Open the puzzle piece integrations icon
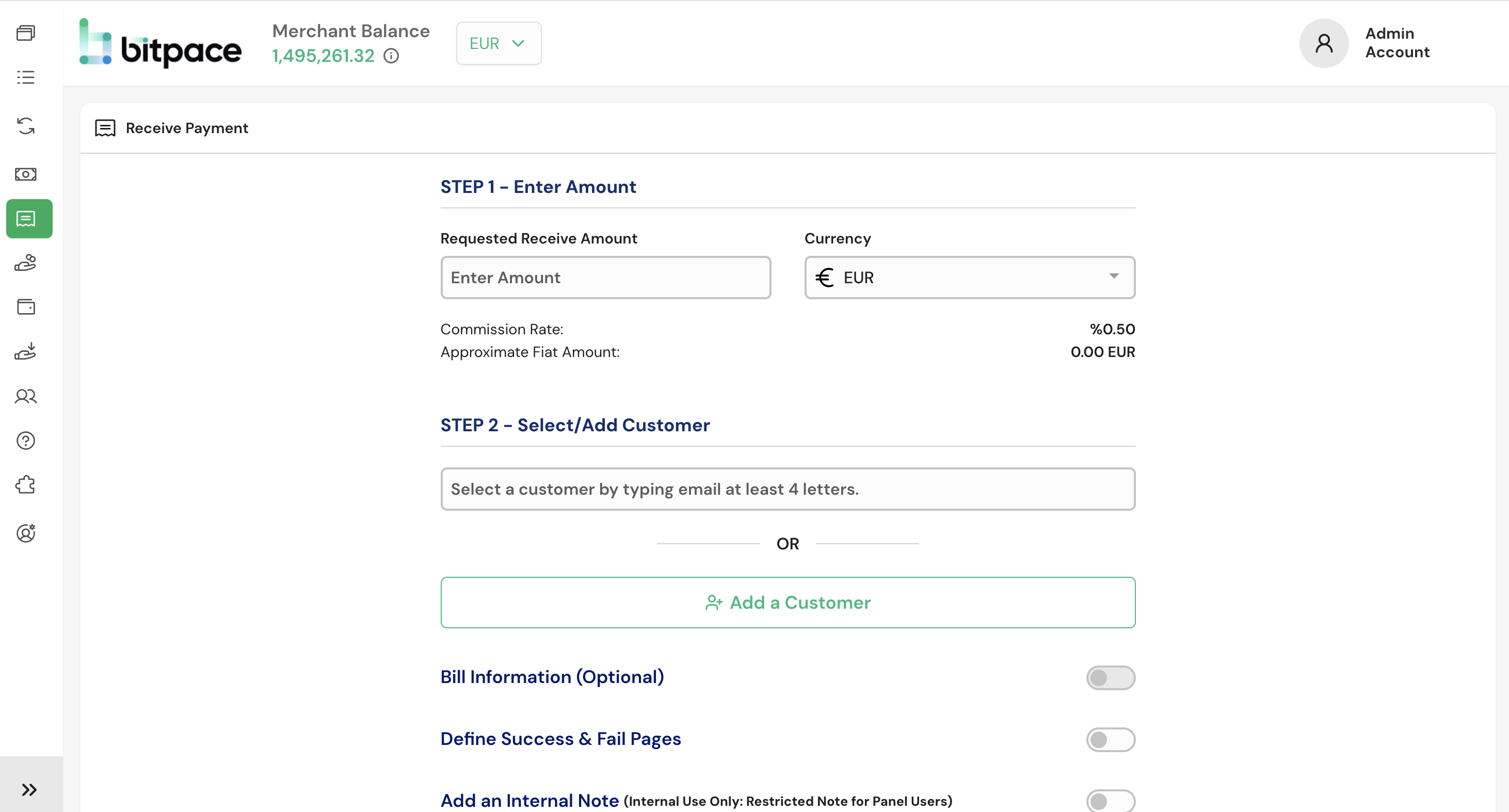This screenshot has height=812, width=1509. (x=26, y=485)
